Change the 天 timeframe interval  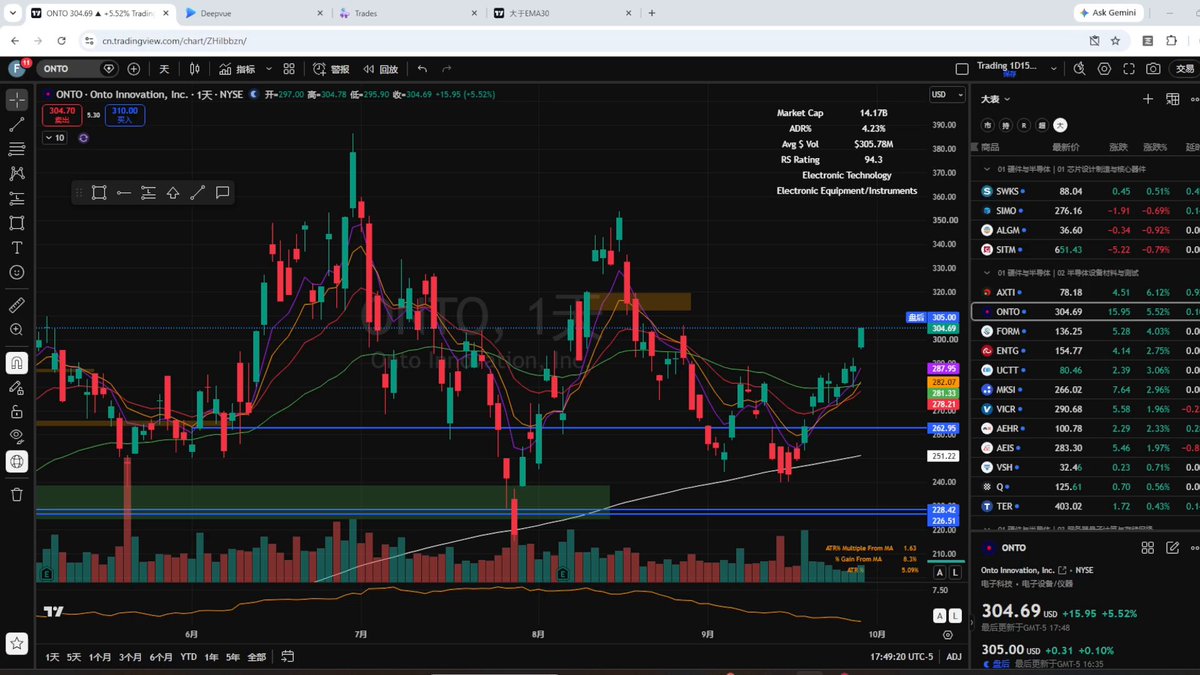point(164,69)
